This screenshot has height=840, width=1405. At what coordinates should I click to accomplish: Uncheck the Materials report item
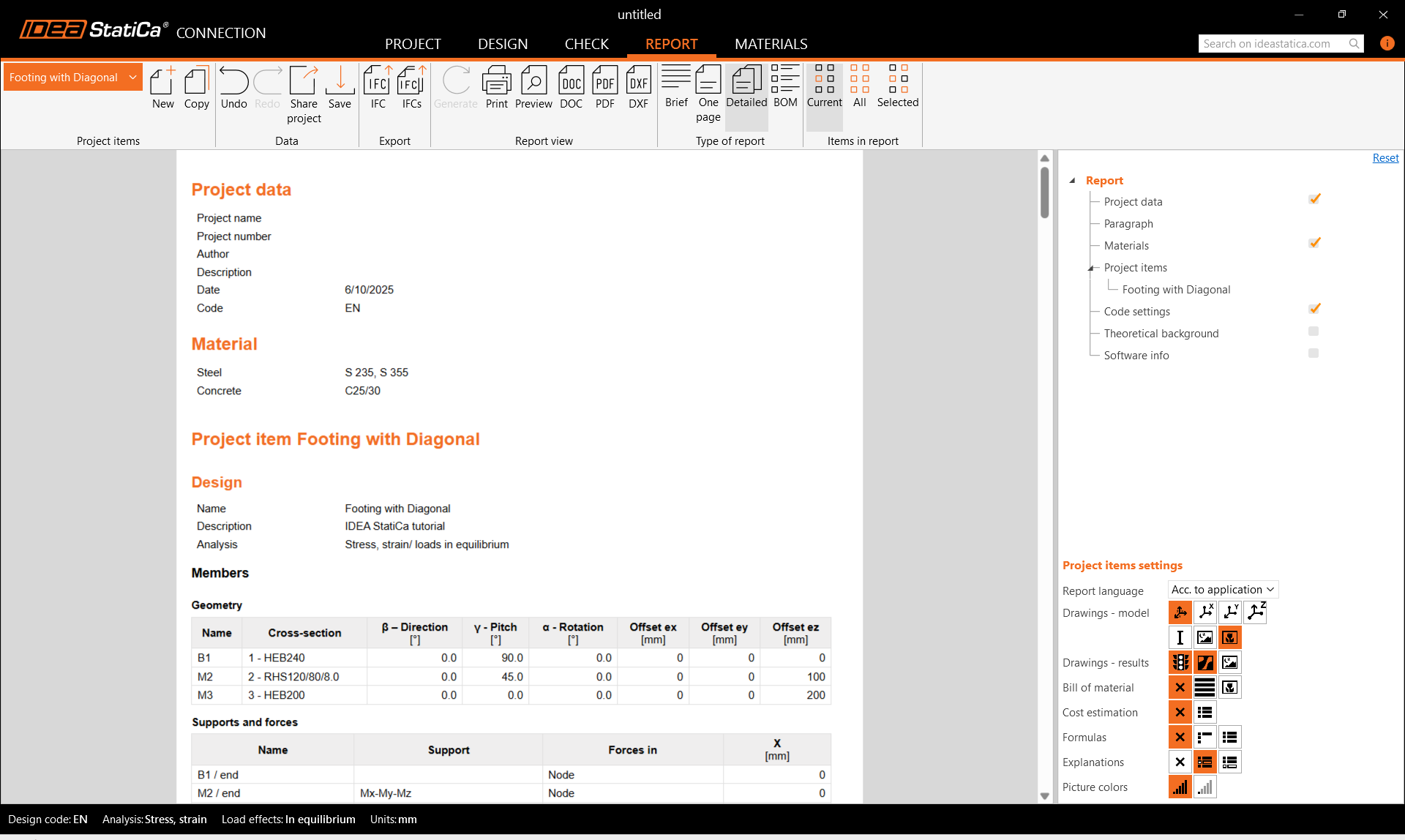[1314, 244]
